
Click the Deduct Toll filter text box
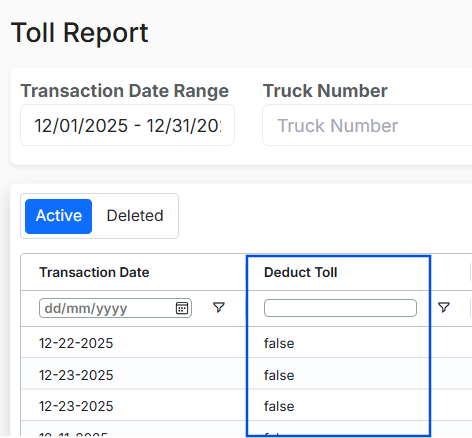pyautogui.click(x=340, y=308)
